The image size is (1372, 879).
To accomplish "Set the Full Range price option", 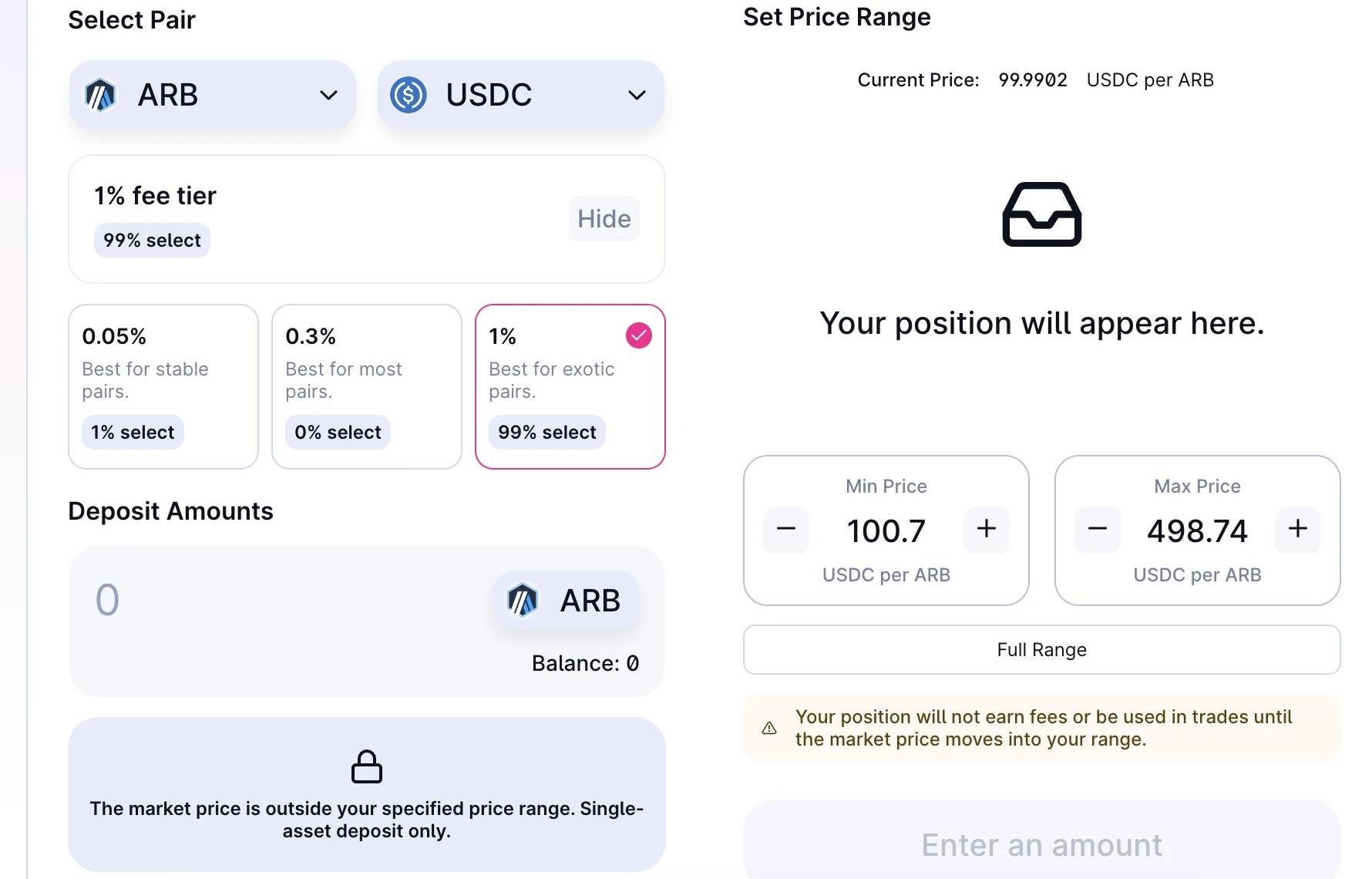I will tap(1041, 650).
